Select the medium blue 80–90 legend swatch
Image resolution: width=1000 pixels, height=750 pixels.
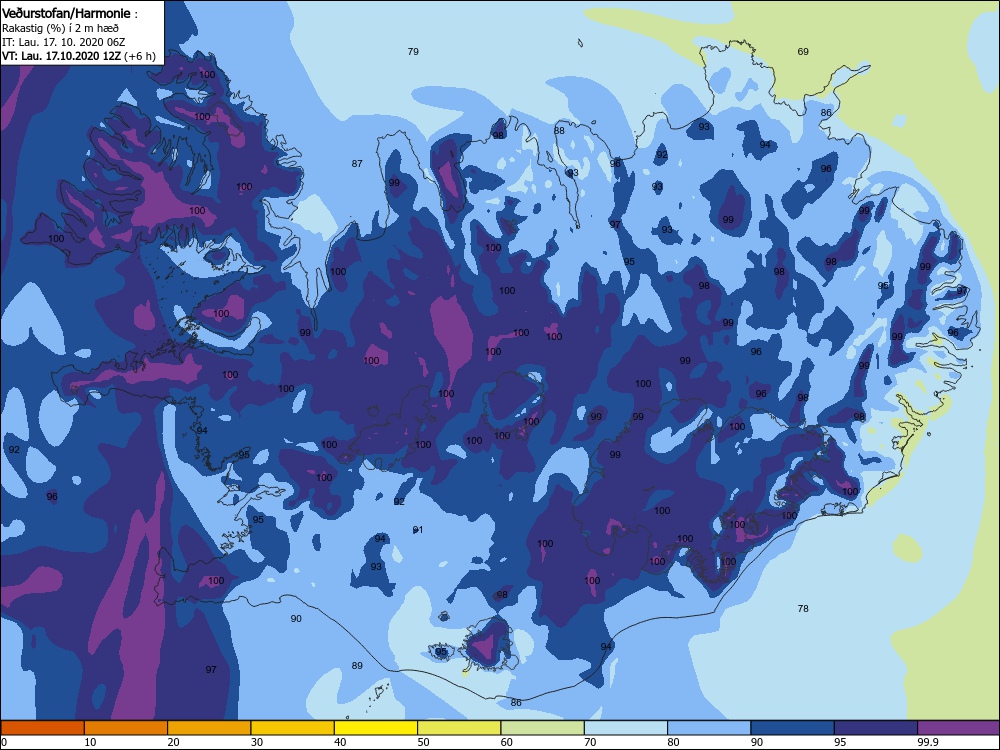[709, 728]
